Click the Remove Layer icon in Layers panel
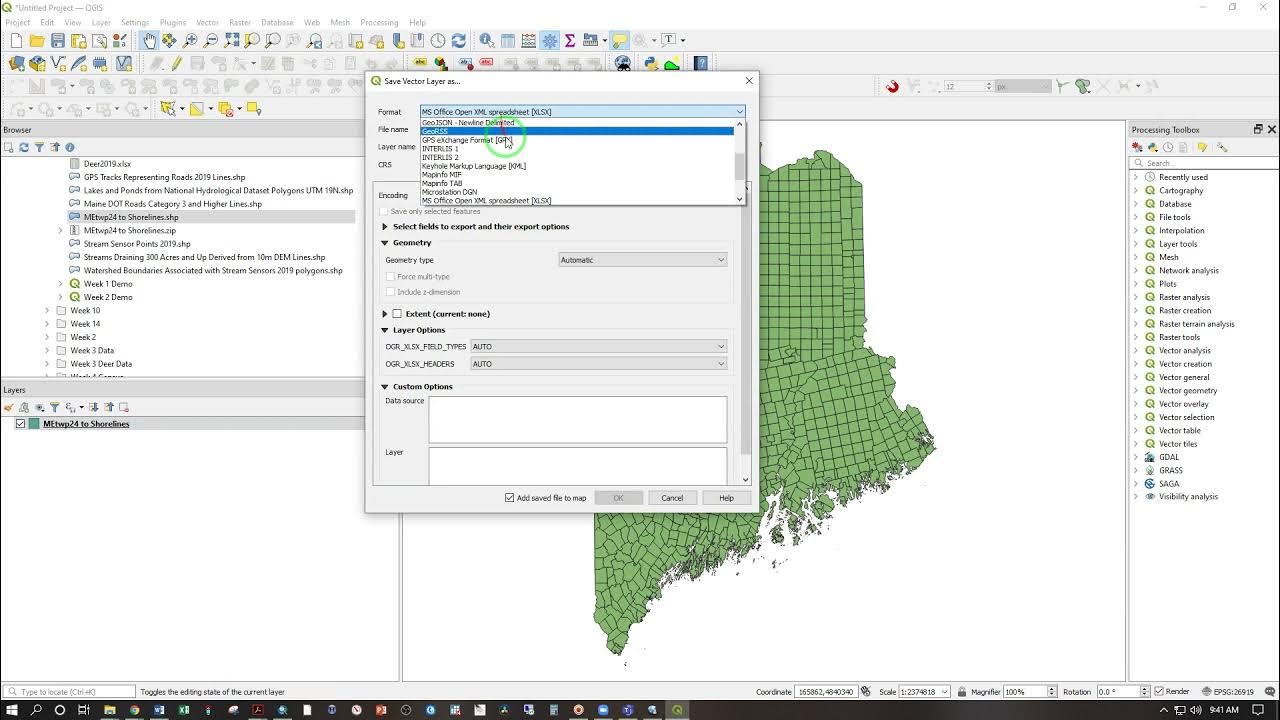 point(125,407)
